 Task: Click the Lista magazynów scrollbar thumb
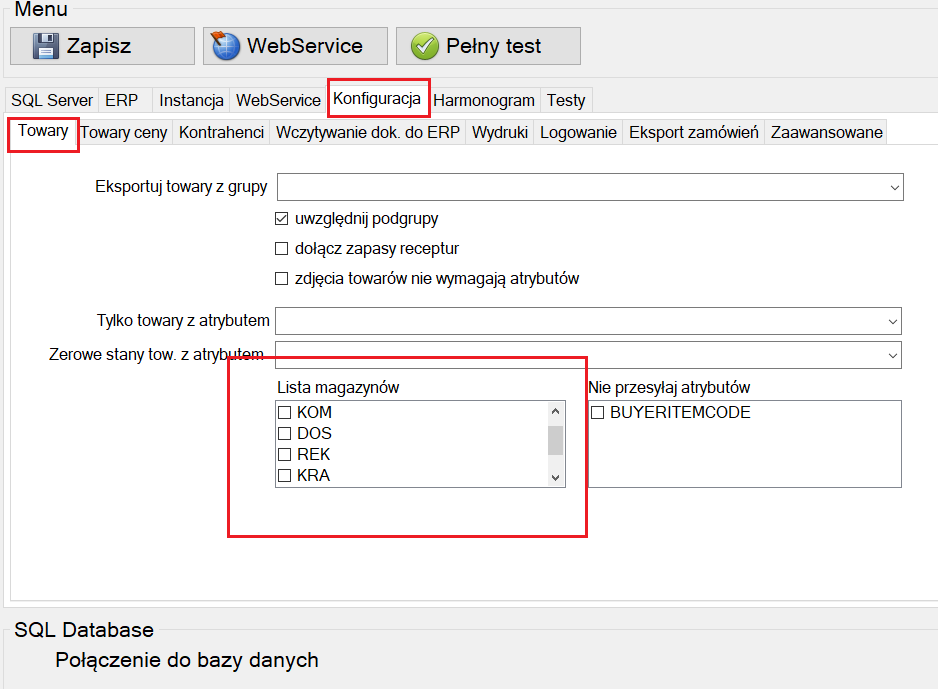(556, 439)
